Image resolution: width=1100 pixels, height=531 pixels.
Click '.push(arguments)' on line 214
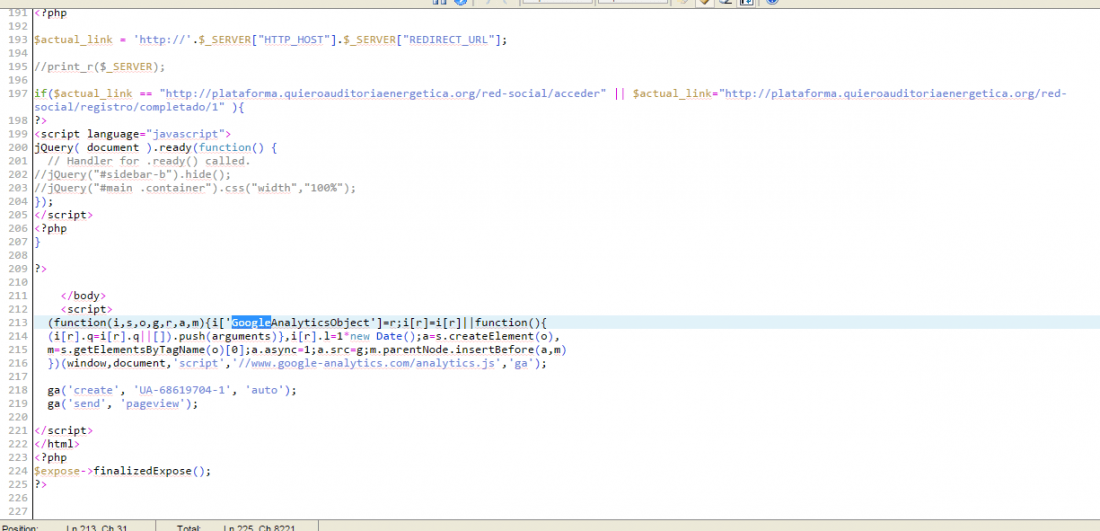click(224, 337)
